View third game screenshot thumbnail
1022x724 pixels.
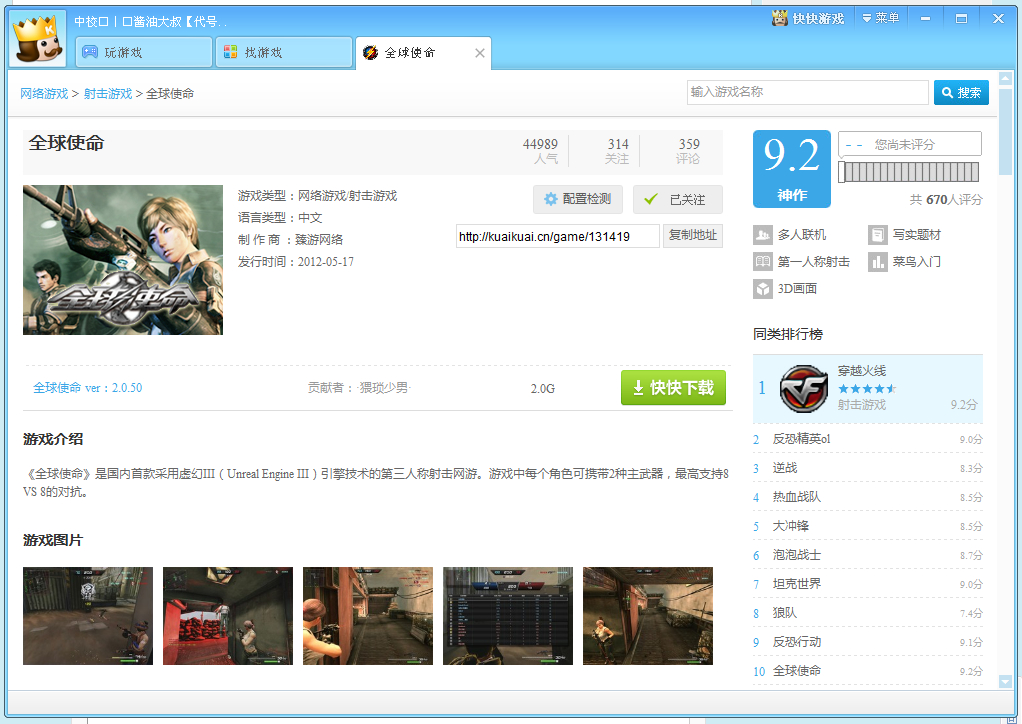(x=368, y=616)
